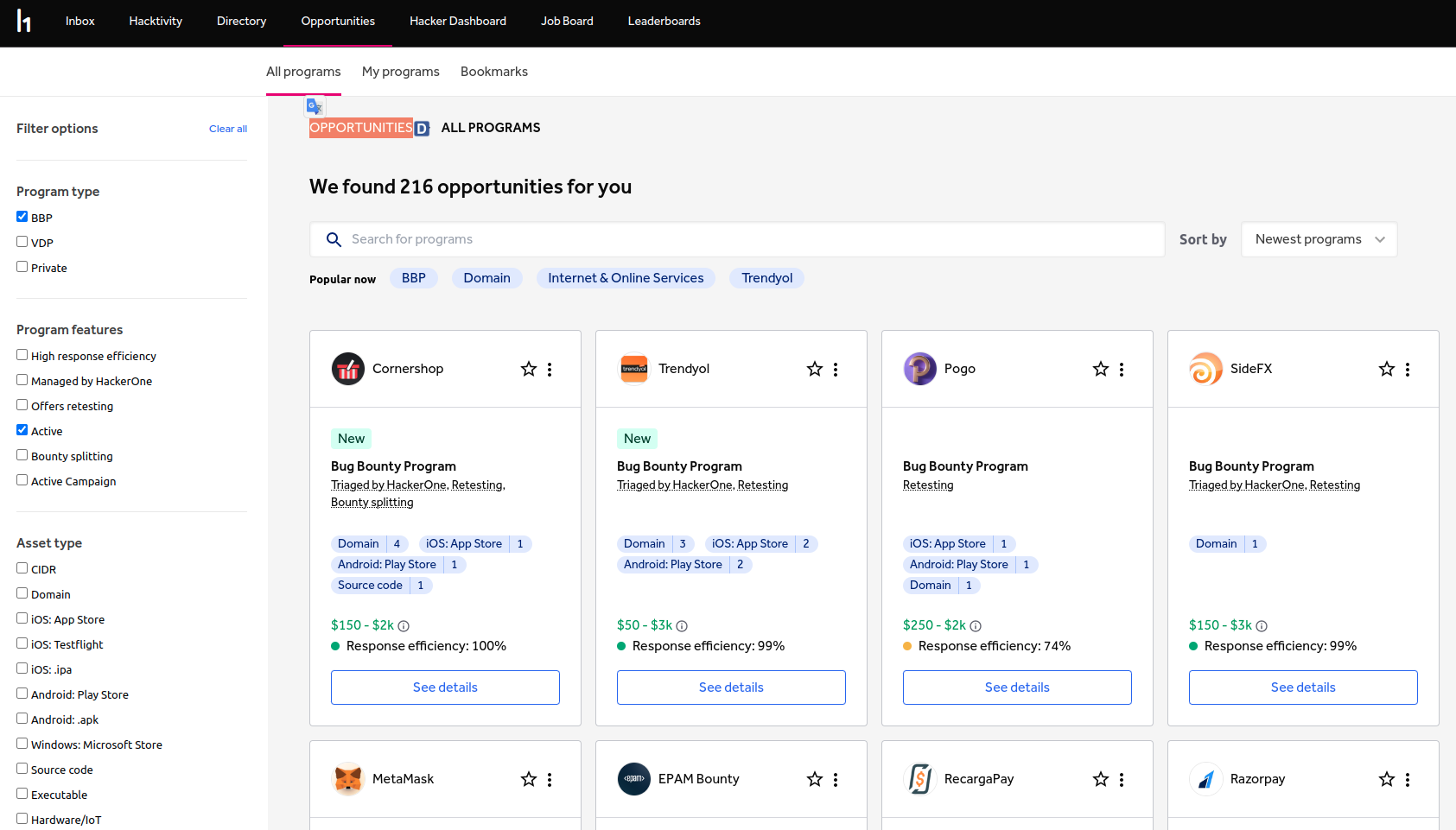Enable the VDP filter
1456x830 pixels.
(x=22, y=241)
